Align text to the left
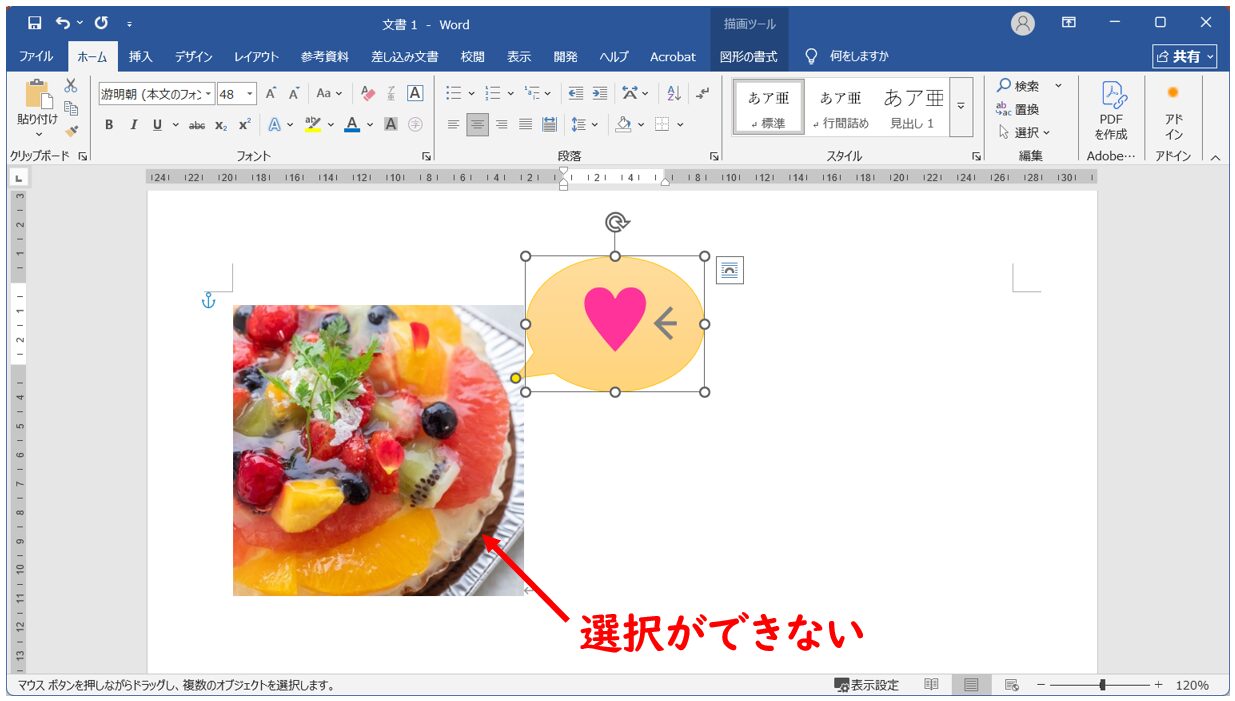 click(x=453, y=125)
